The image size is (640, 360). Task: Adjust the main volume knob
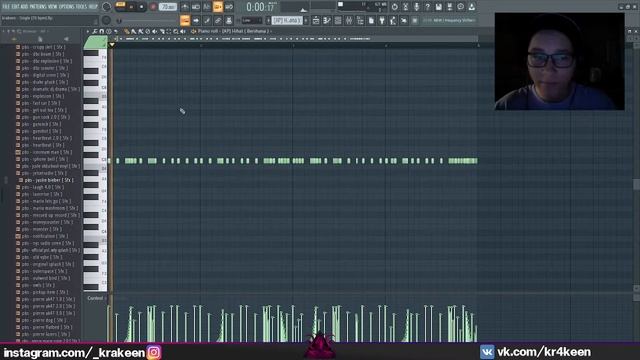107,7
